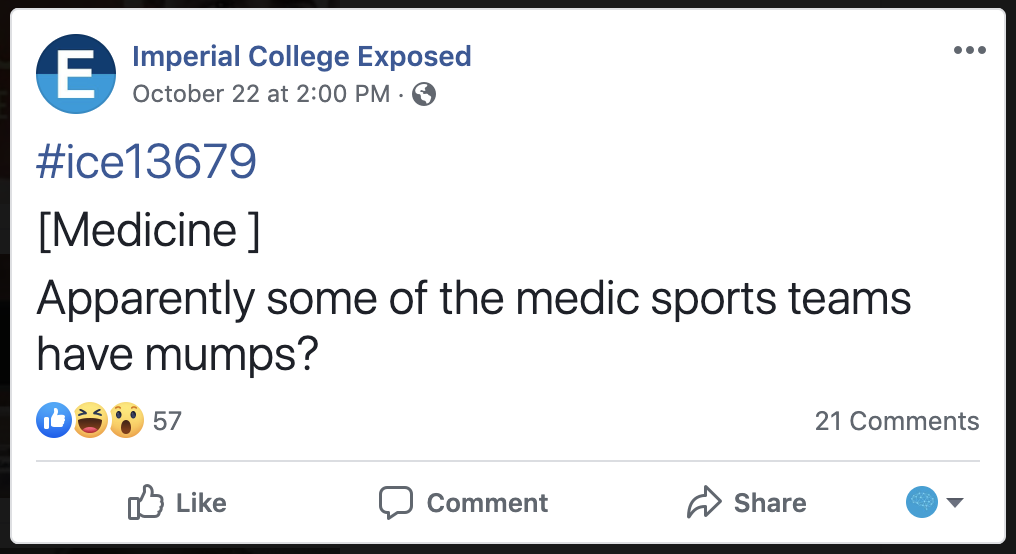Screen dimensions: 1016x554
Task: Click the blue thumbs-up reaction icon
Action: tap(53, 421)
